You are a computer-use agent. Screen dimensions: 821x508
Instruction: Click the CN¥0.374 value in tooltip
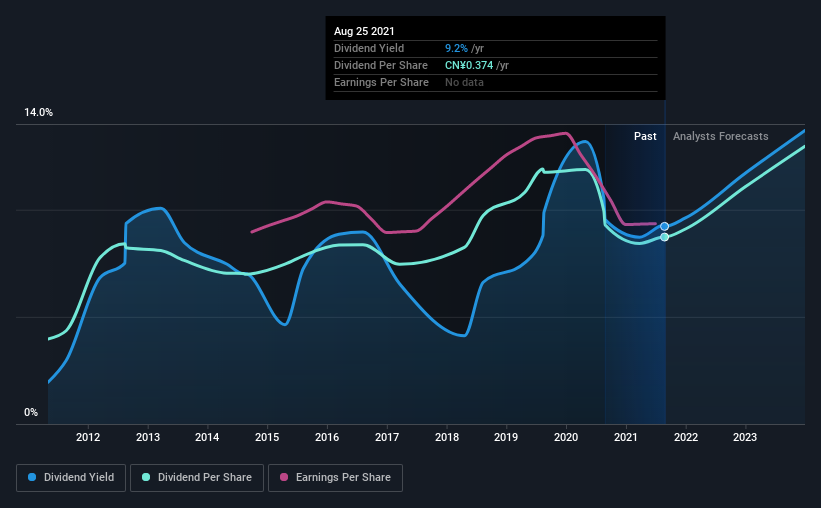coord(469,65)
